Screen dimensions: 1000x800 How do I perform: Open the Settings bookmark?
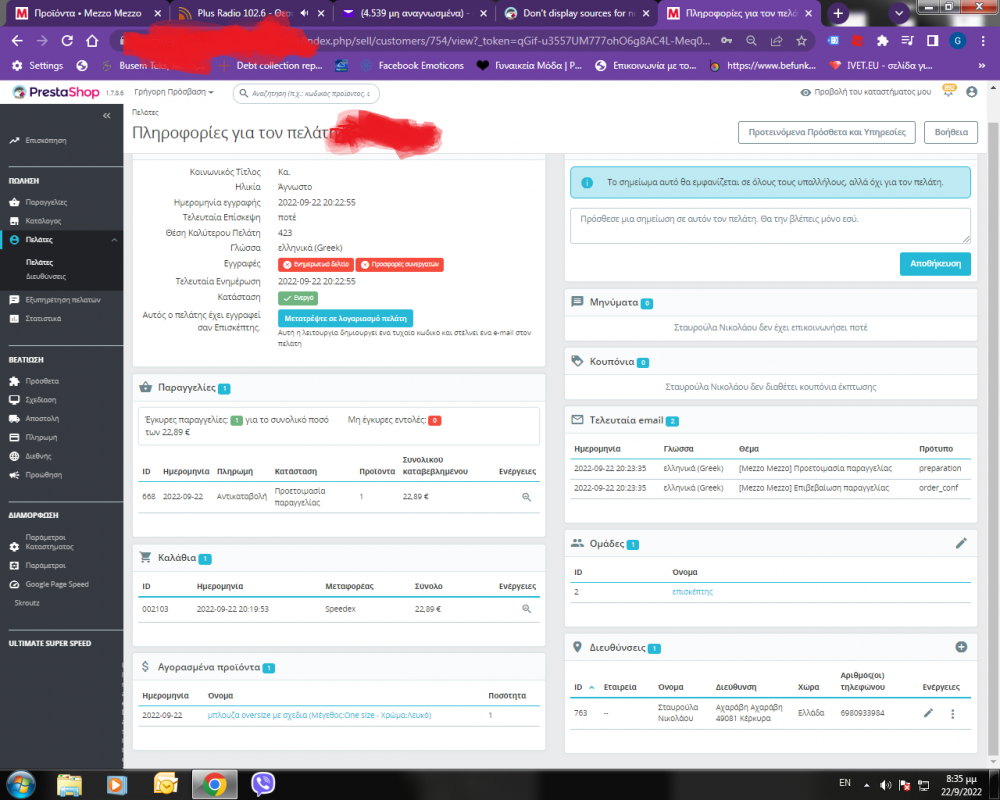[38, 66]
